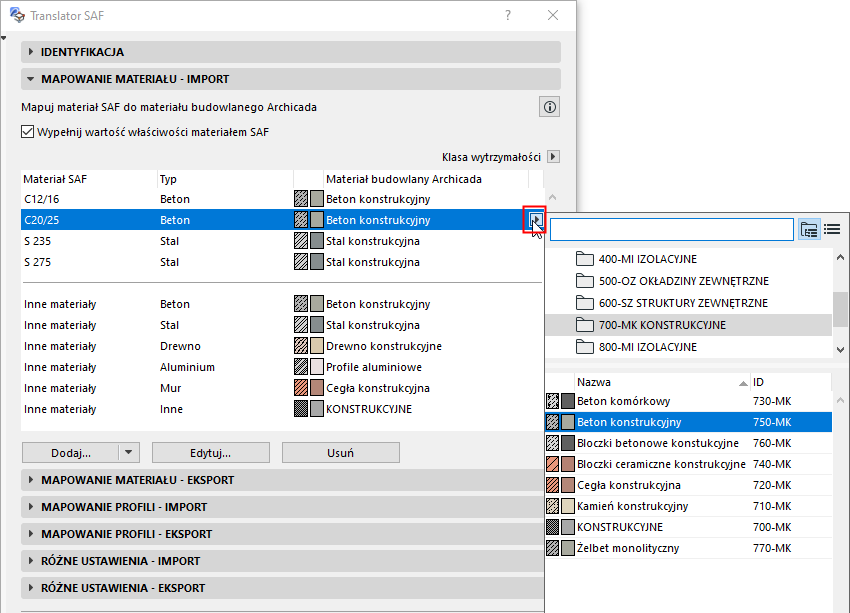
Task: Click folder icon of 500-OZ OKŁADZINY ZEWNĘTRZNE
Action: pos(584,281)
